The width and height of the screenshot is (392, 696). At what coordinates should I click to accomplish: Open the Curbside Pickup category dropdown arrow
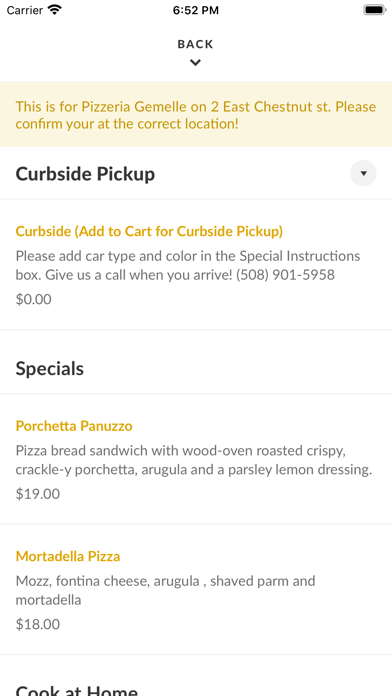363,173
